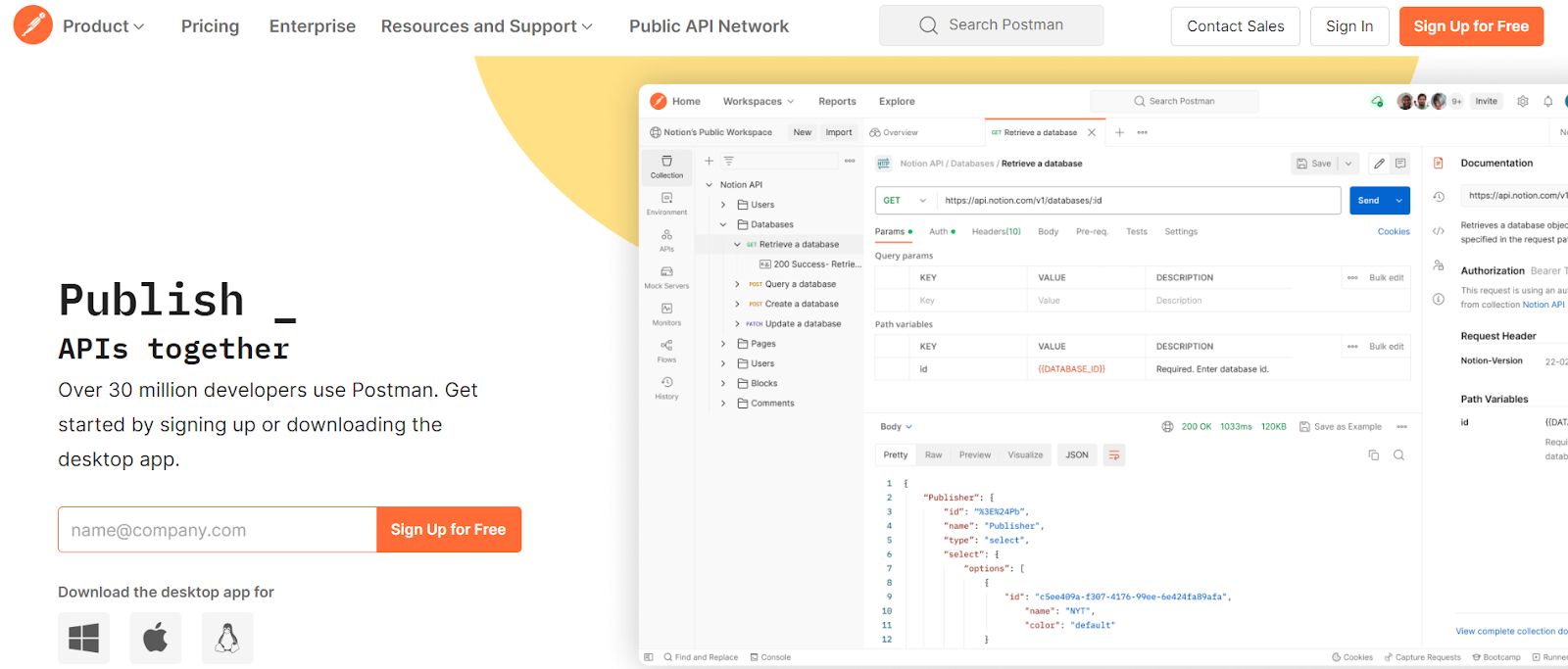Viewport: 1568px width, 669px height.
Task: Click the cloud sync status icon
Action: tap(1377, 101)
